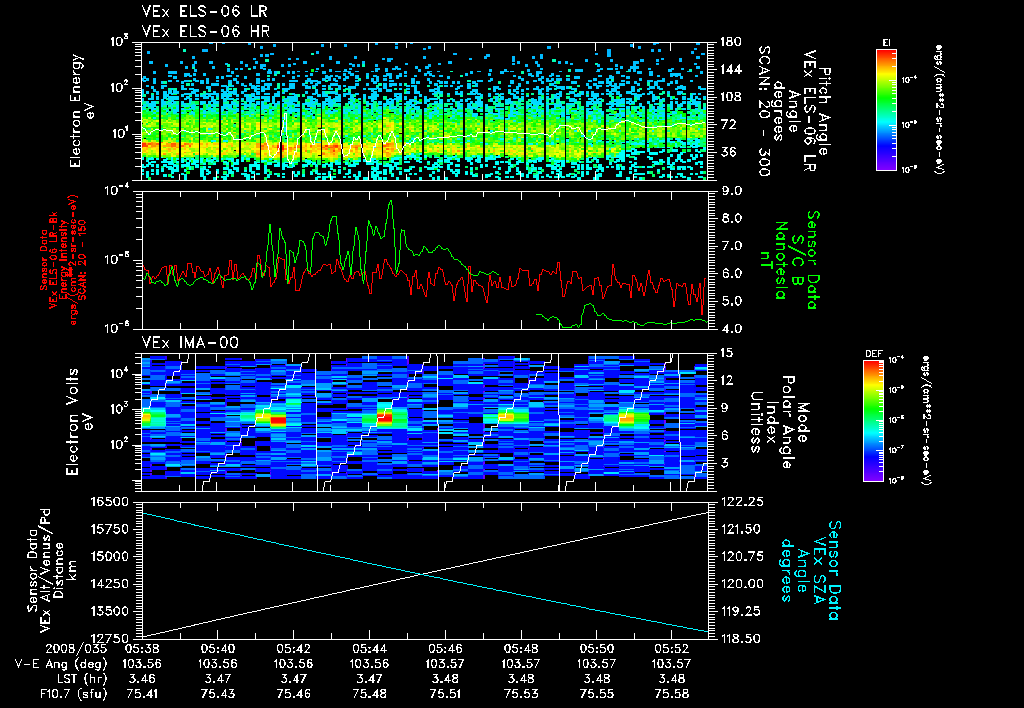
Task: Click the F10.7 value 75.46
Action: 293,694
